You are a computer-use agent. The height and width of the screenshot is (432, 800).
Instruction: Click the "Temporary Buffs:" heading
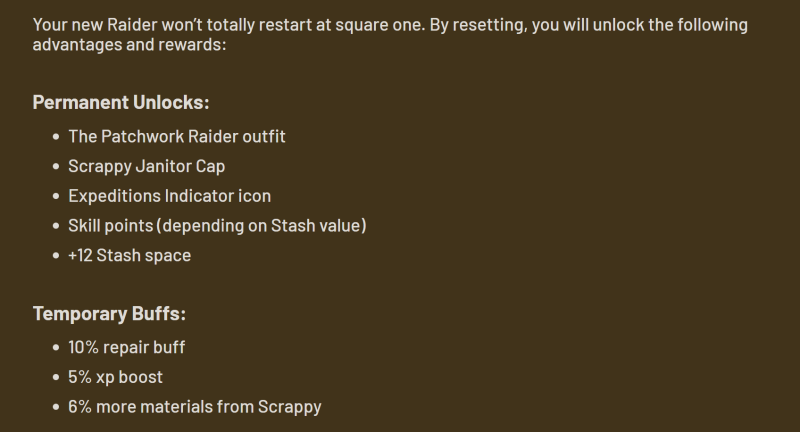tap(109, 314)
